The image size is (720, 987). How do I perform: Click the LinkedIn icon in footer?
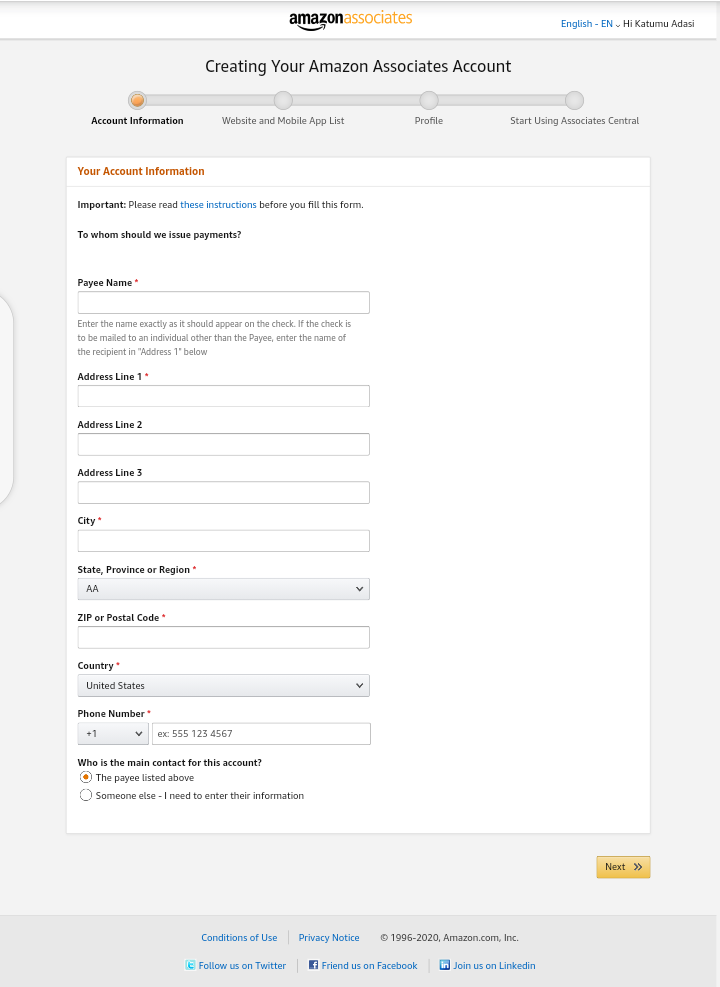click(x=444, y=964)
